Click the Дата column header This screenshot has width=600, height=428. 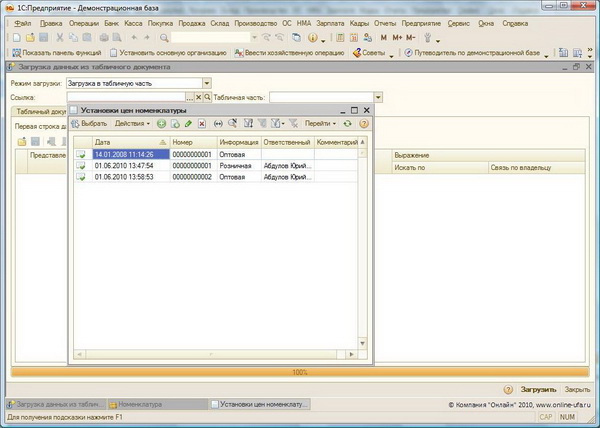[131, 142]
